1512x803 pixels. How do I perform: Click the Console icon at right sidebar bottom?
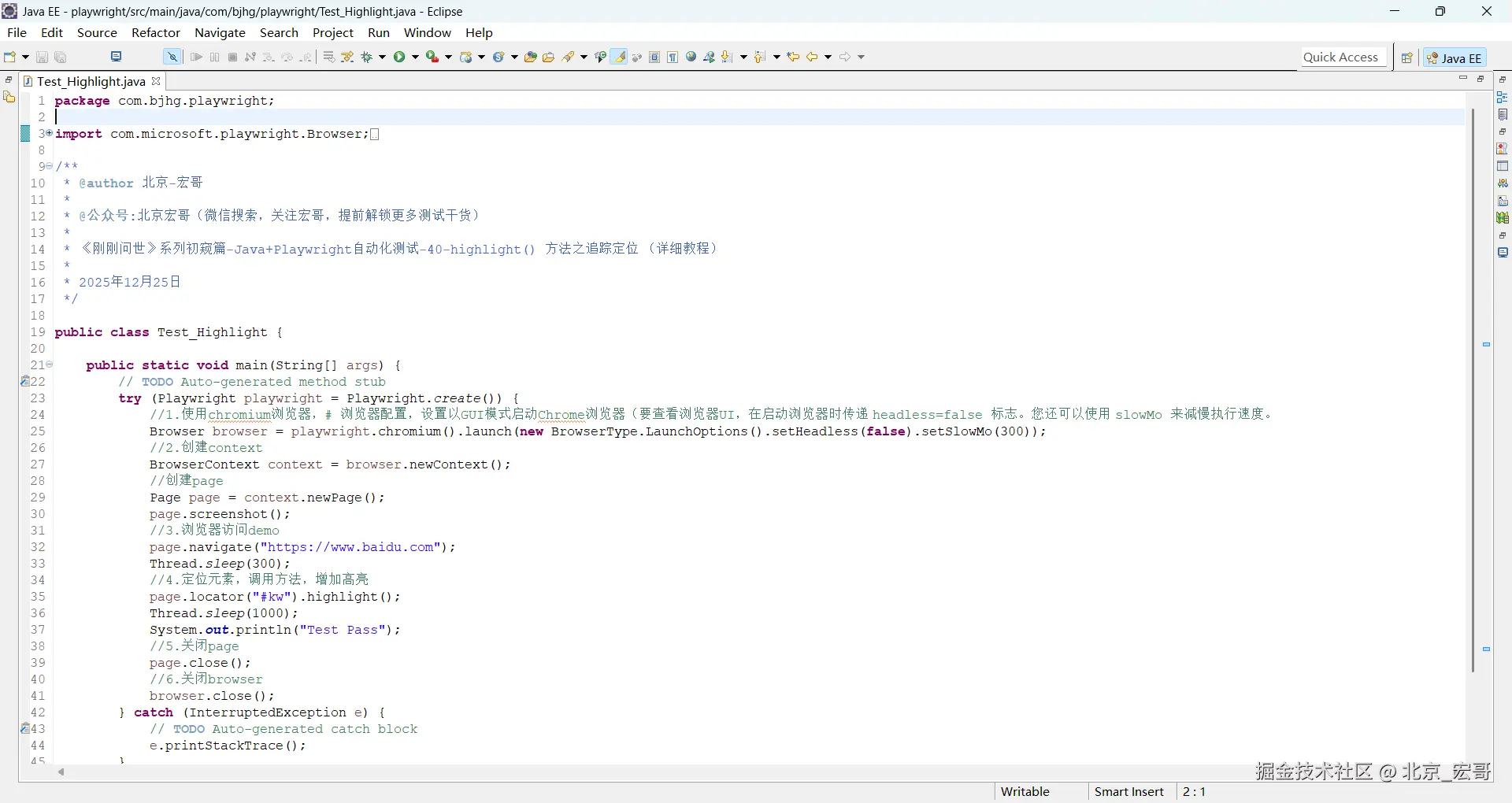1503,253
